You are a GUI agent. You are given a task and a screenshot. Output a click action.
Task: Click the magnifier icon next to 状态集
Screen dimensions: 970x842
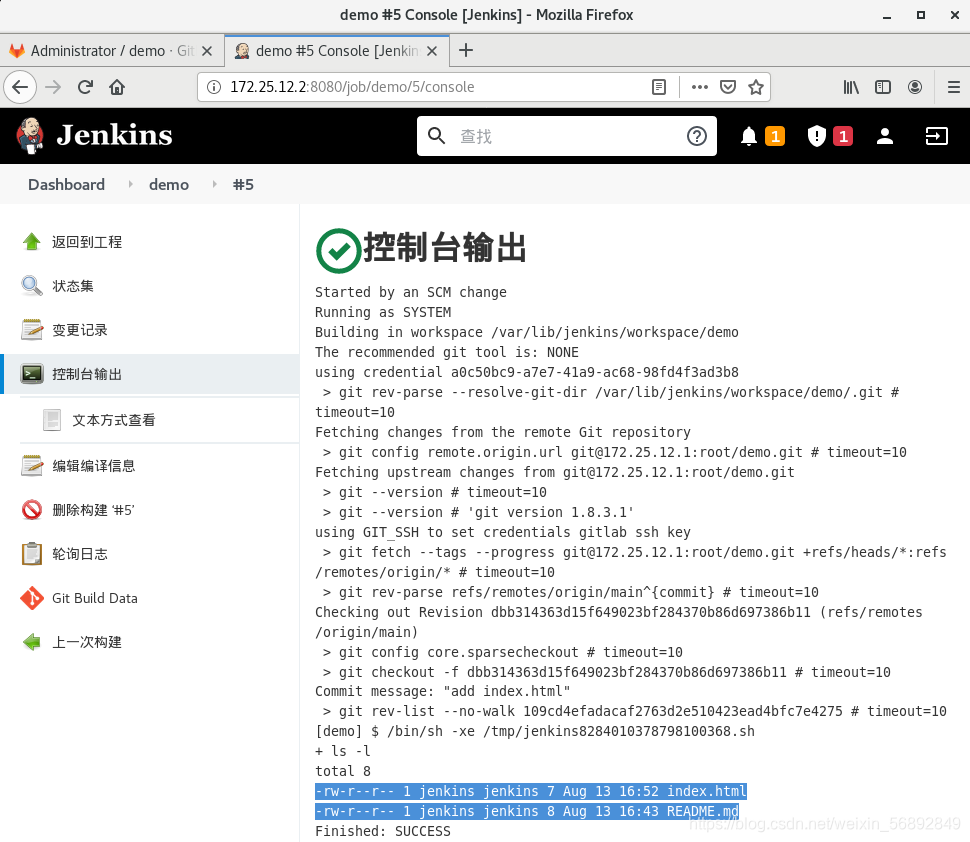coord(32,286)
